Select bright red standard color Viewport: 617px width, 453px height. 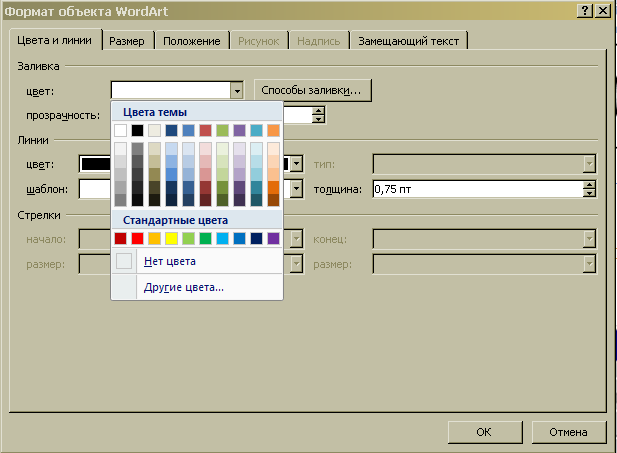pyautogui.click(x=137, y=238)
